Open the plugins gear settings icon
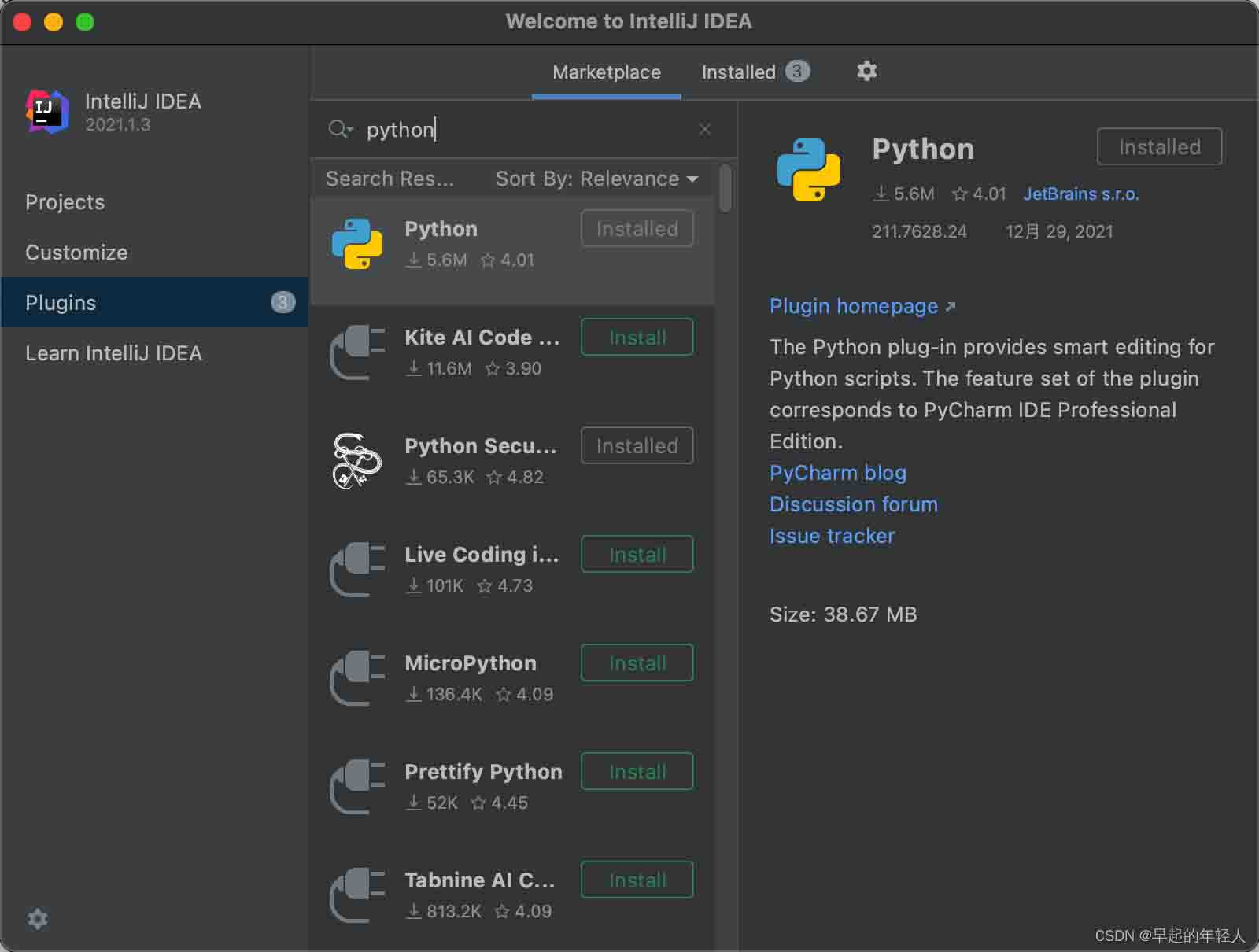Image resolution: width=1259 pixels, height=952 pixels. coord(866,72)
